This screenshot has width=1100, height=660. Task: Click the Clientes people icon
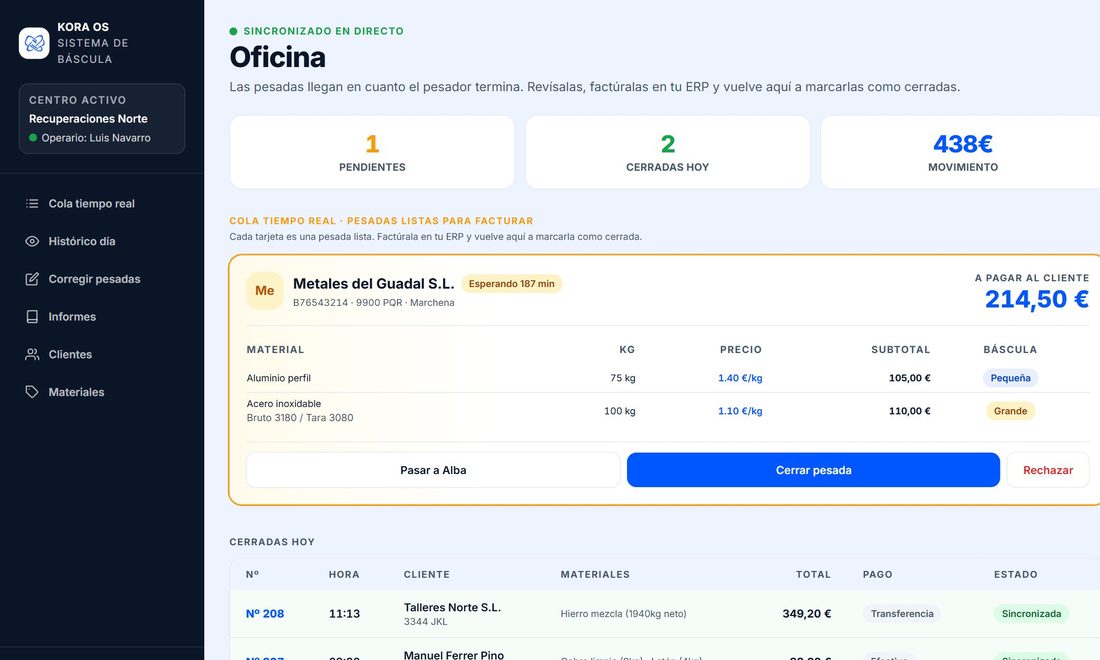coord(32,354)
